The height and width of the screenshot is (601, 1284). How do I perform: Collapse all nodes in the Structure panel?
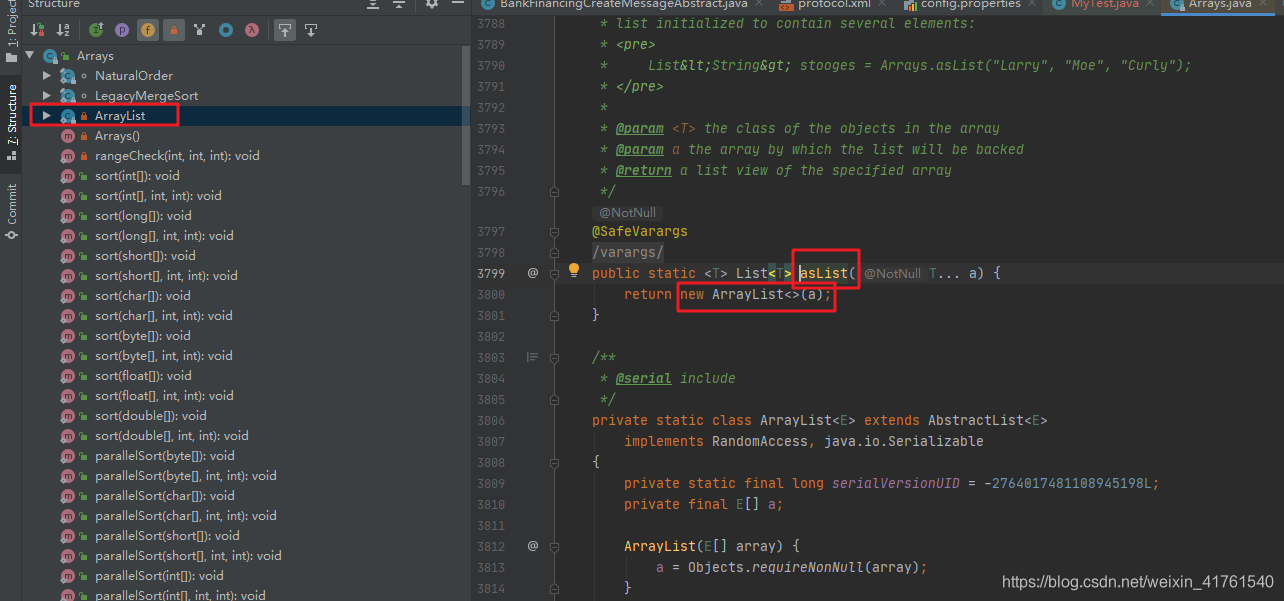click(x=397, y=6)
